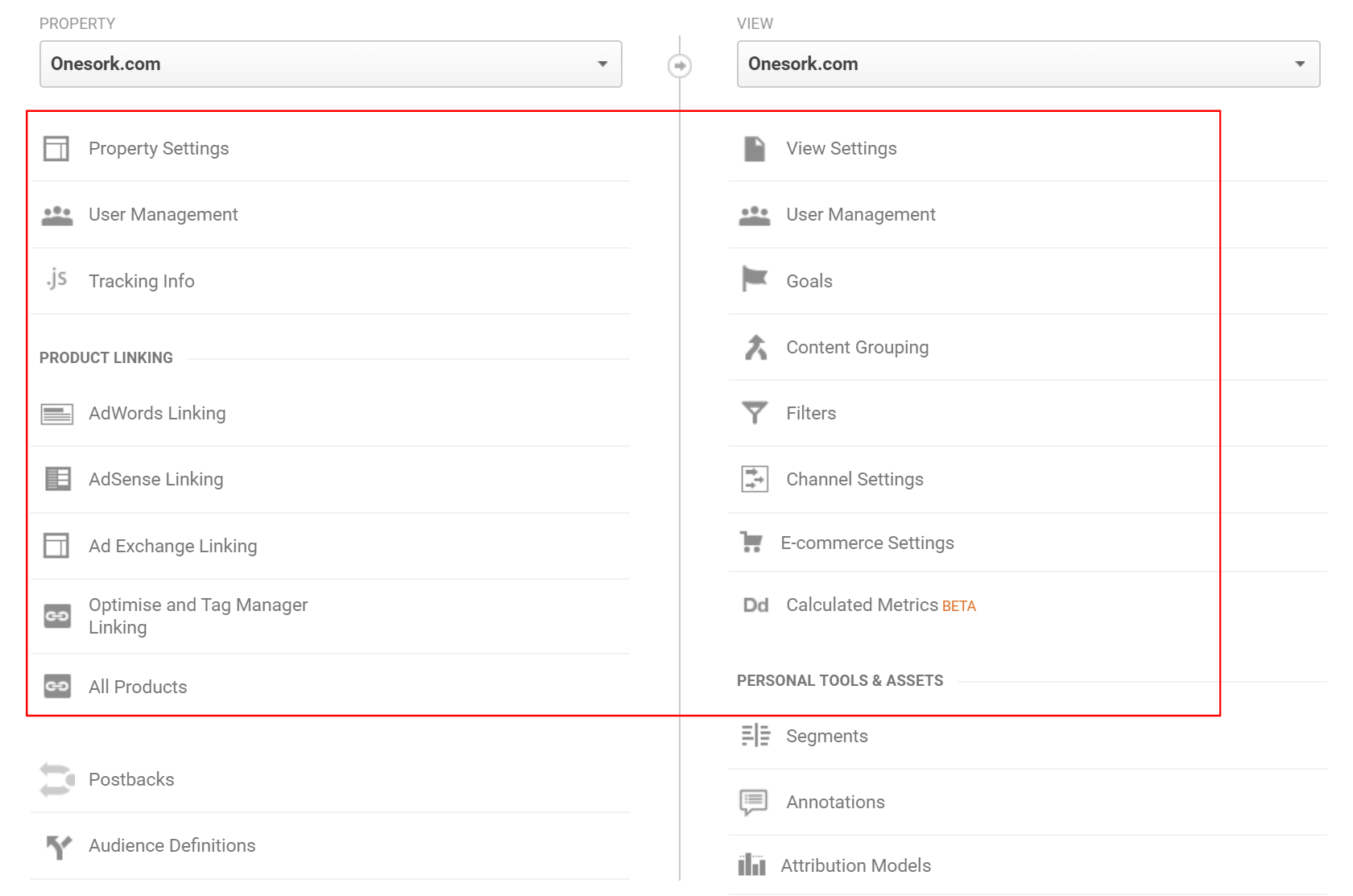Click the Channel Settings icon

coord(755,479)
